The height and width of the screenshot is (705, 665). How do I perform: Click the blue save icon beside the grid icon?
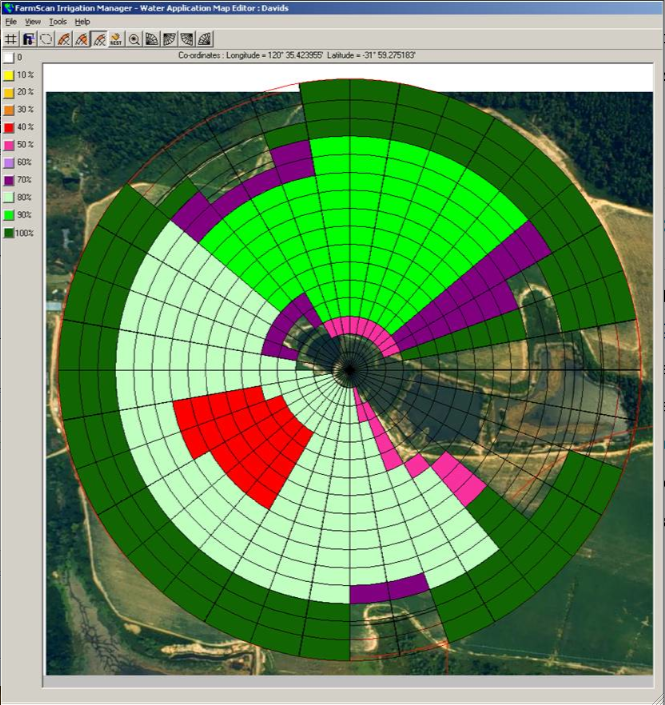[29, 40]
